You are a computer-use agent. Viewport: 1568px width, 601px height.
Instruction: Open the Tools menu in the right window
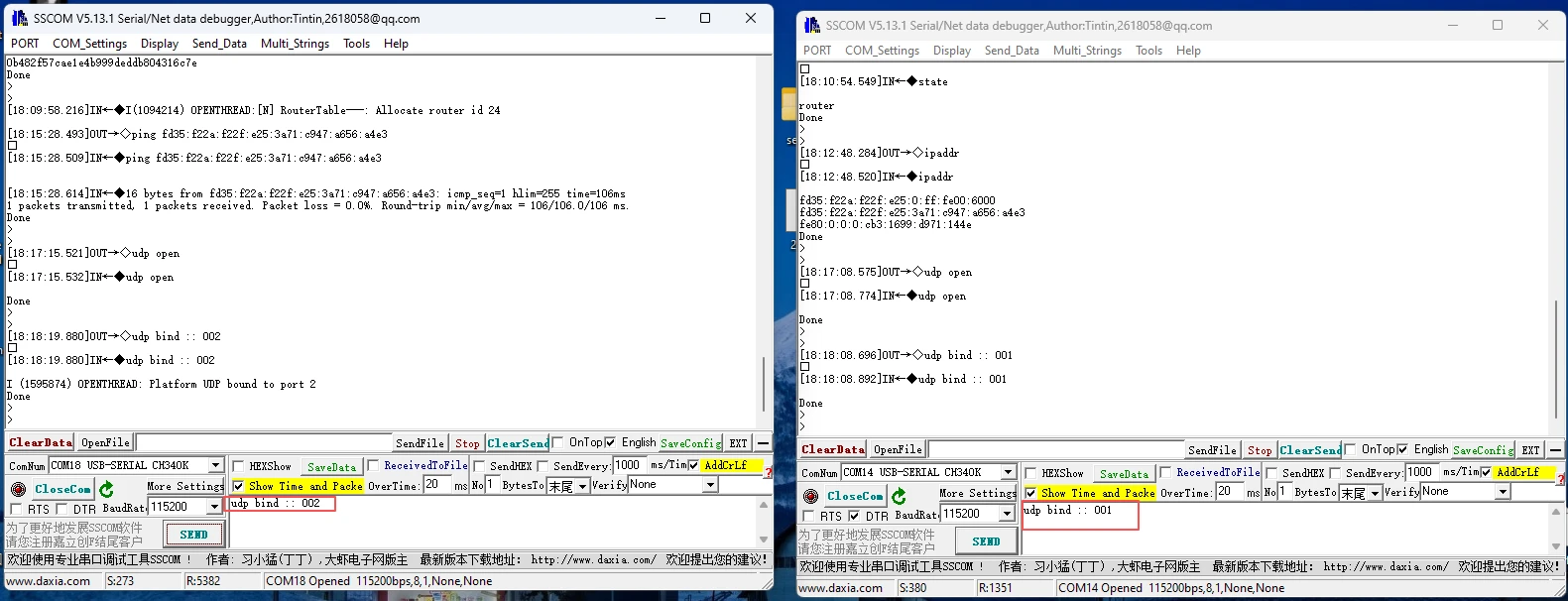(x=1148, y=51)
